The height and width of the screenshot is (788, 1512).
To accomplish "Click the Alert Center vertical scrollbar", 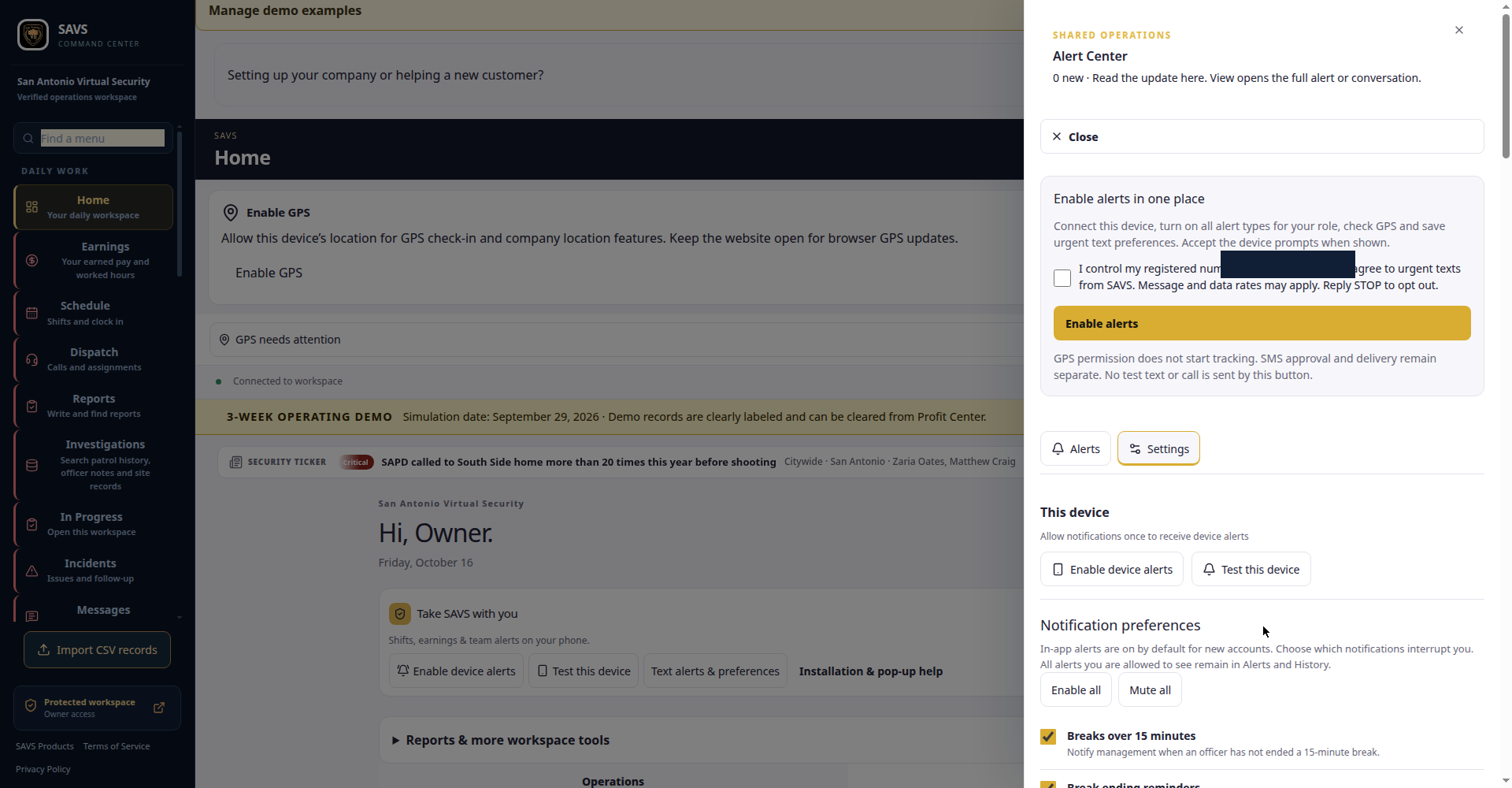I will [x=1506, y=87].
